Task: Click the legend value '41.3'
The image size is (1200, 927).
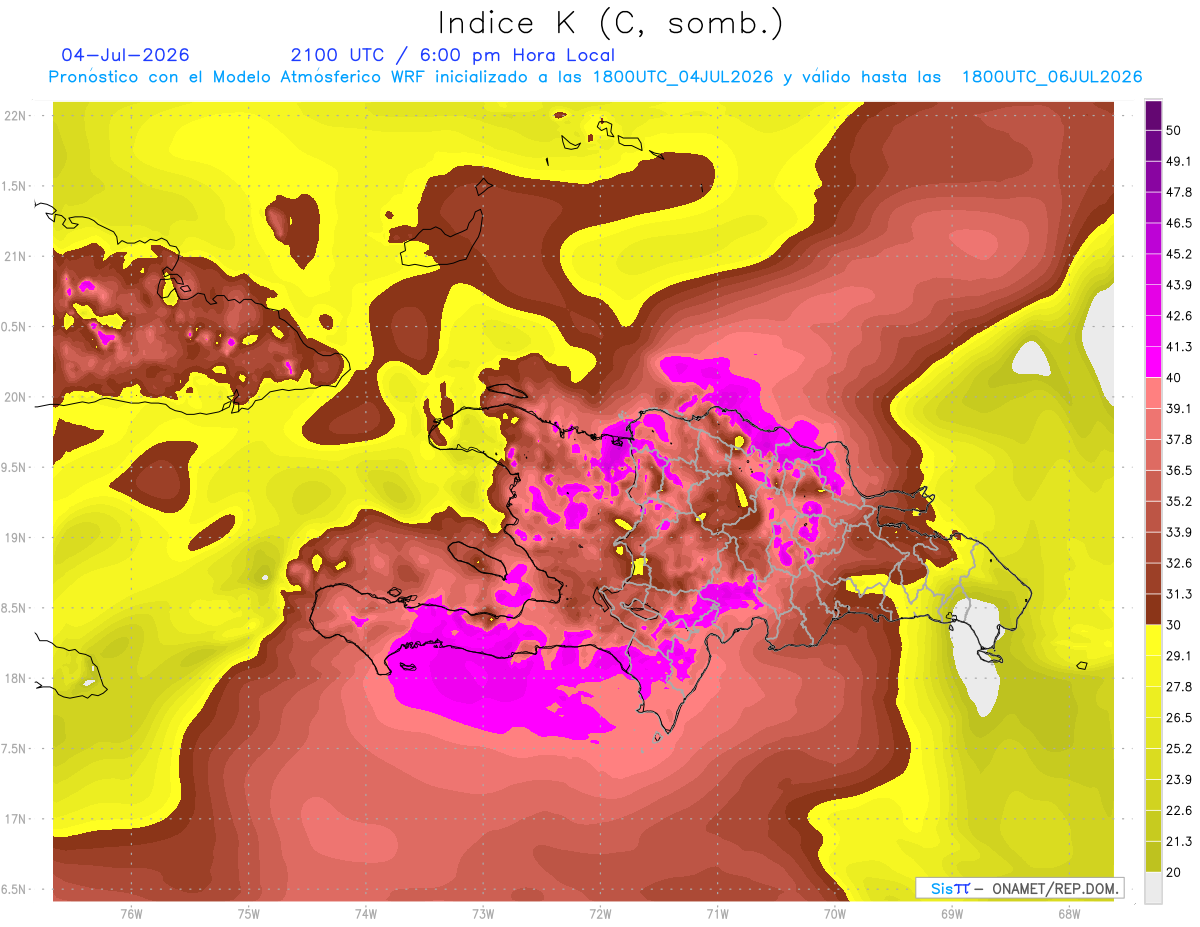Action: coord(1180,347)
